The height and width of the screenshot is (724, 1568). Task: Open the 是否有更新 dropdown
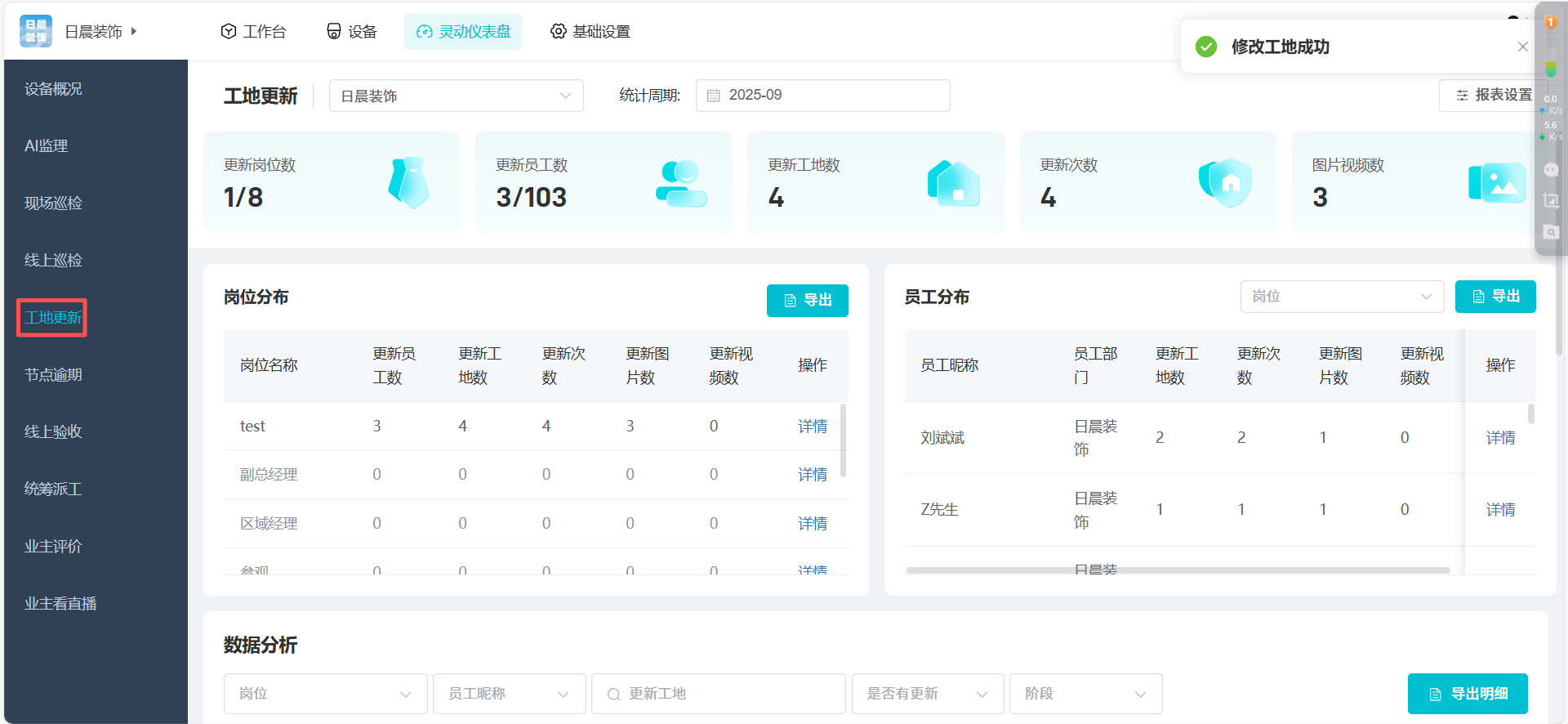(x=928, y=694)
